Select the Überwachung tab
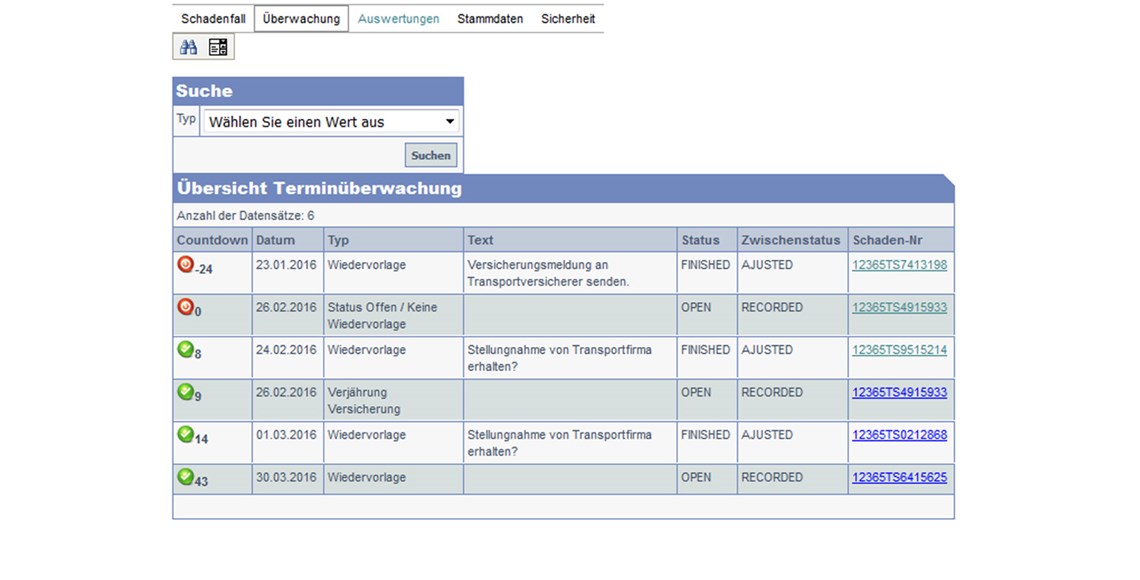This screenshot has width=1140, height=580. point(301,19)
